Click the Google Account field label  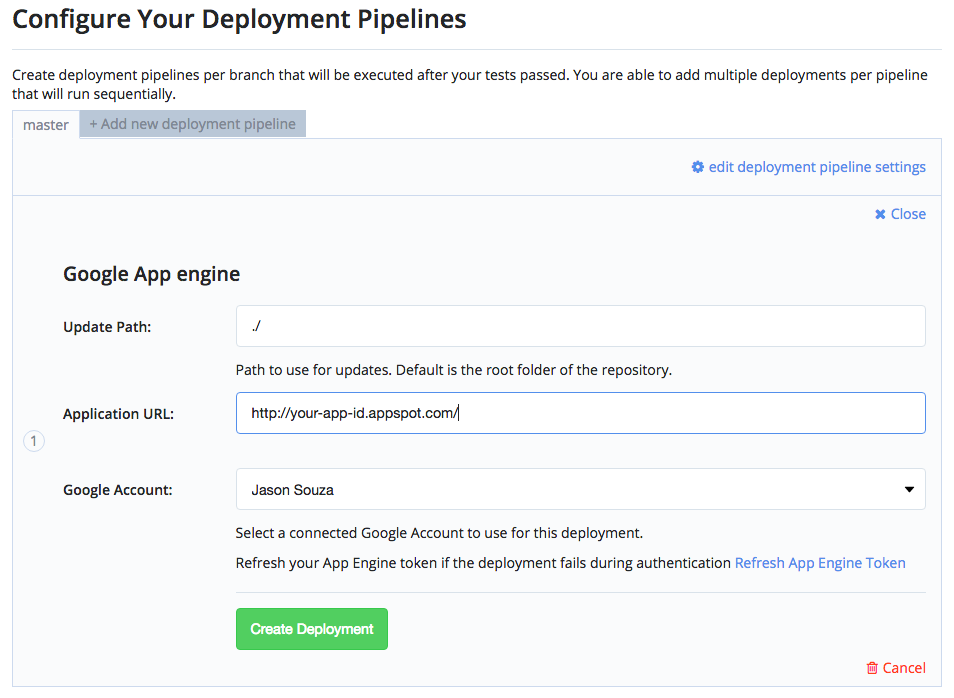pyautogui.click(x=118, y=490)
